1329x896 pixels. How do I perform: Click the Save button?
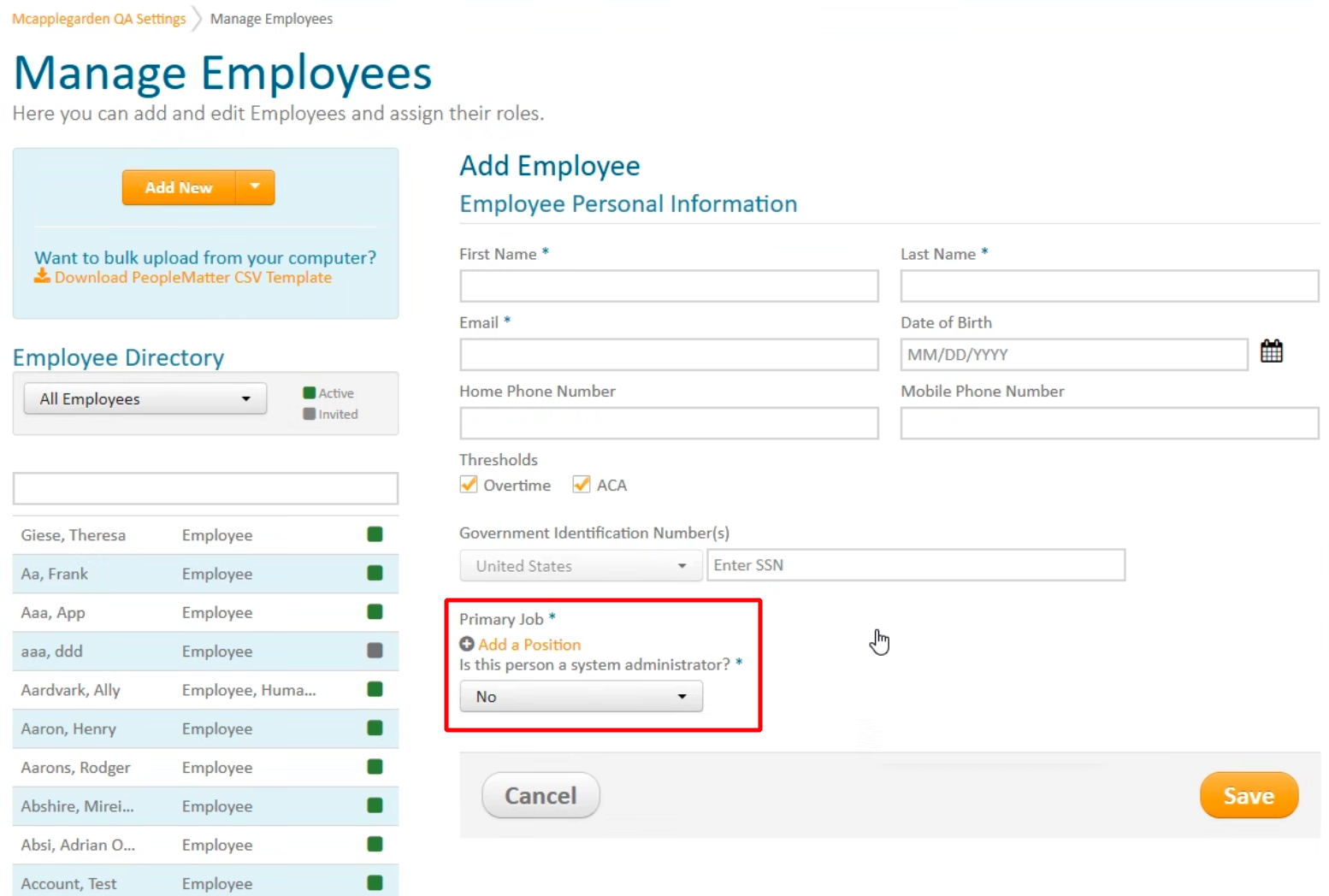[1248, 795]
